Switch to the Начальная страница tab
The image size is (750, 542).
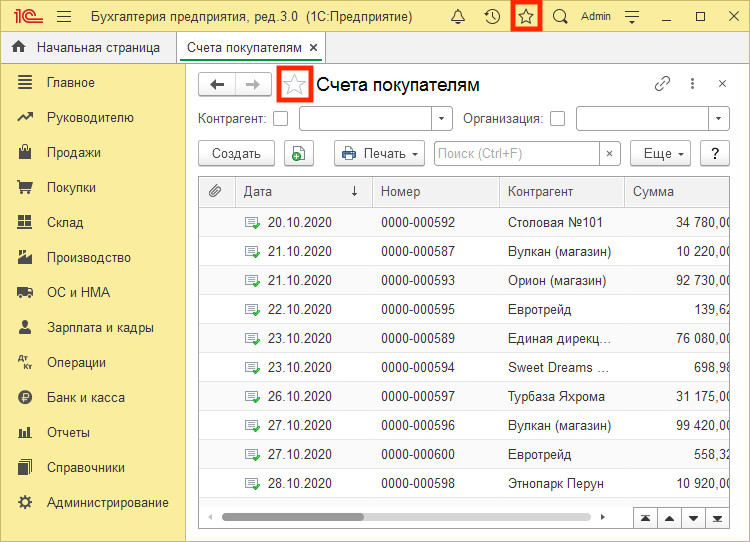(x=87, y=47)
